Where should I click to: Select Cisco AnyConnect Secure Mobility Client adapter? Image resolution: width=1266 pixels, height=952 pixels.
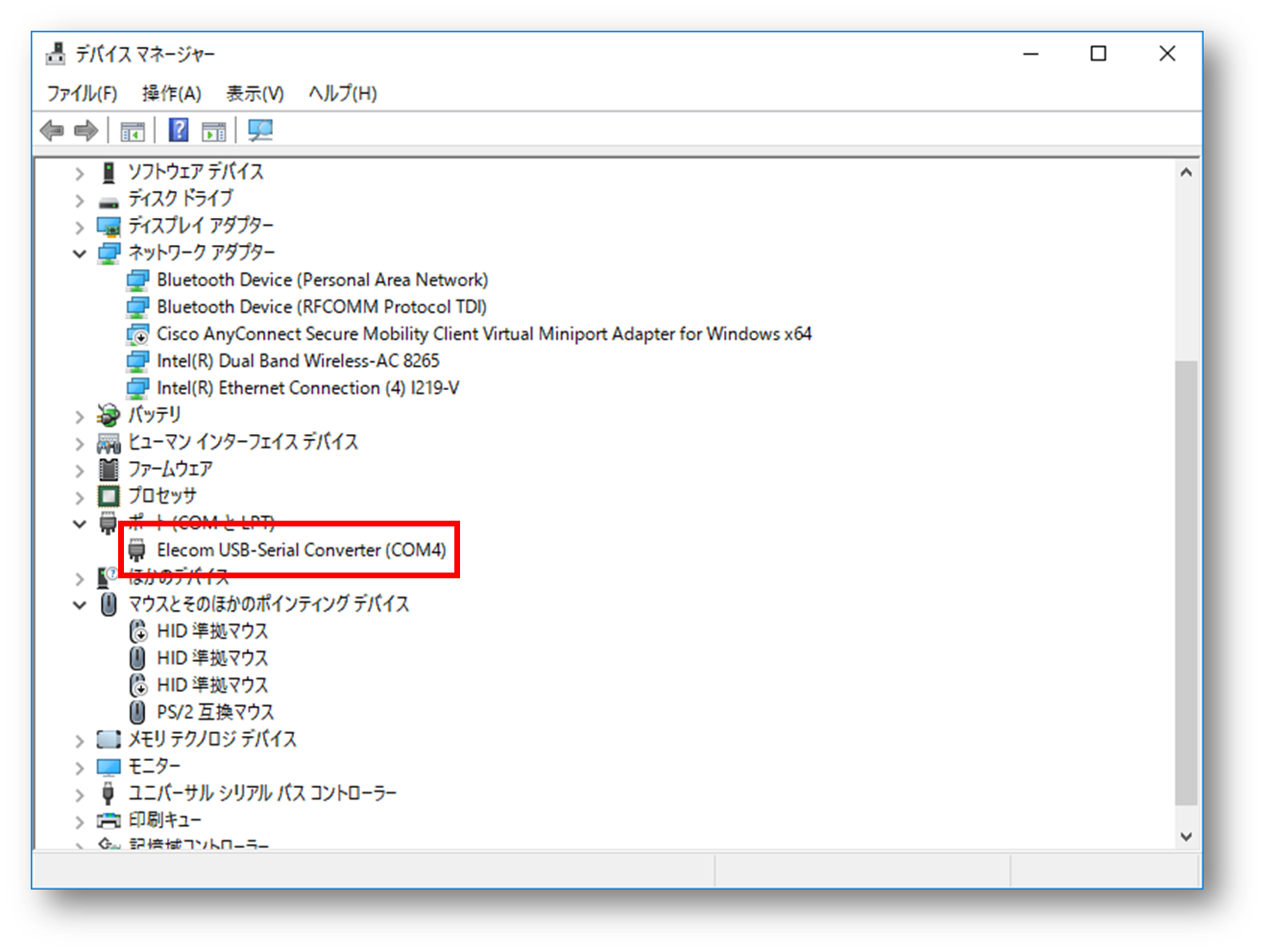(484, 333)
